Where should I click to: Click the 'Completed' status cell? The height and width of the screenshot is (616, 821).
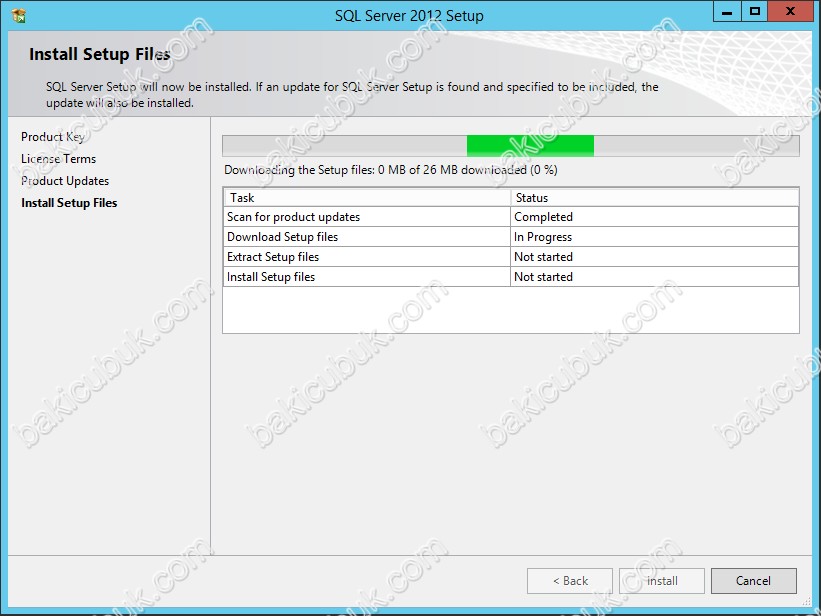click(654, 217)
